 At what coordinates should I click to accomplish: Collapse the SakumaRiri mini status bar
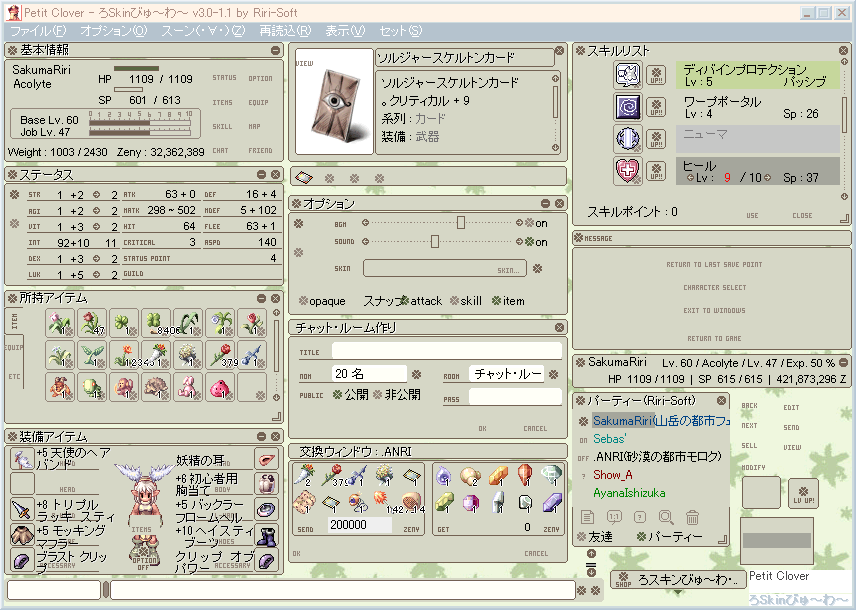(x=843, y=362)
